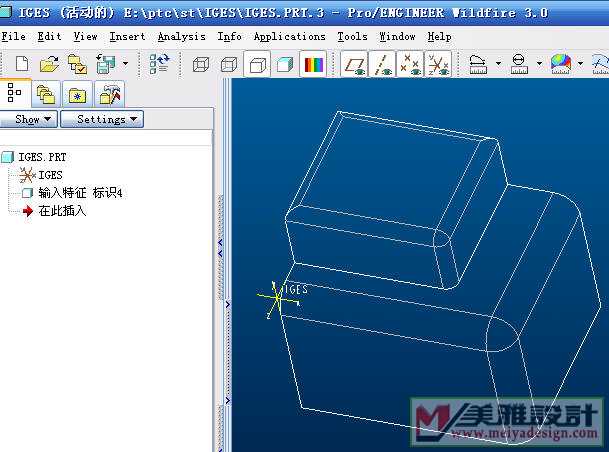Open dropdown next to diameter measure icon
609x452 pixels.
pos(539,63)
